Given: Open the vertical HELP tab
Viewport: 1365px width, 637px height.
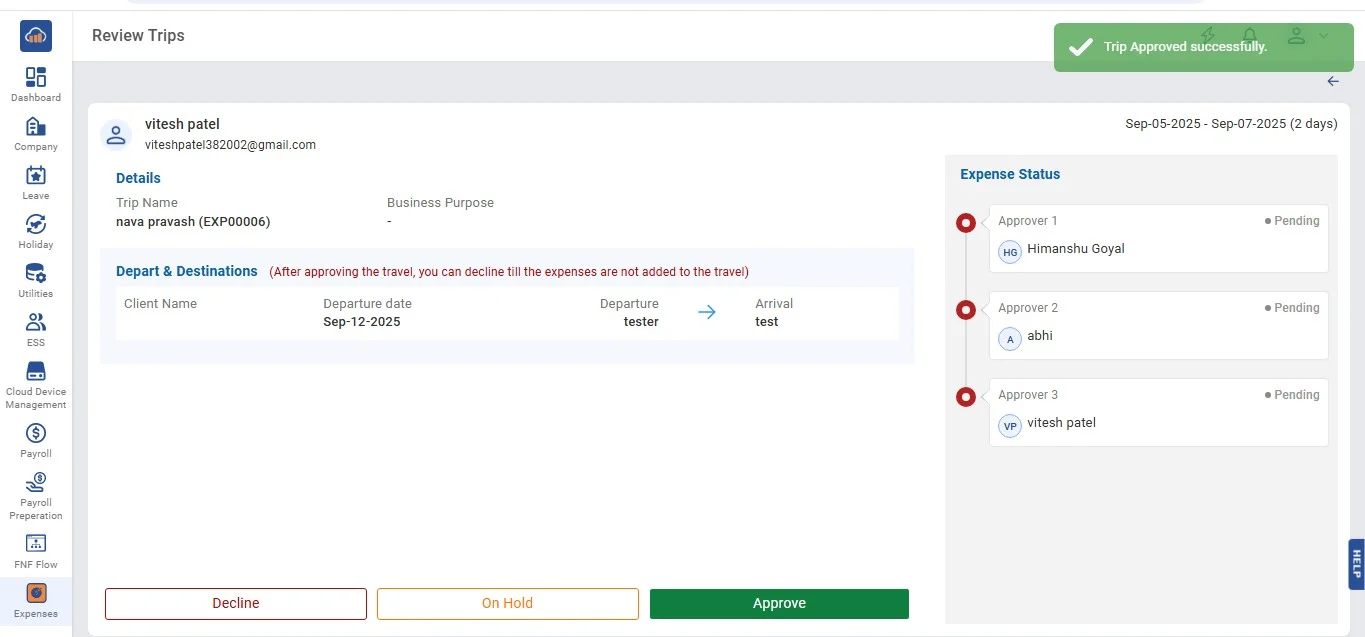Looking at the screenshot, I should coord(1356,565).
